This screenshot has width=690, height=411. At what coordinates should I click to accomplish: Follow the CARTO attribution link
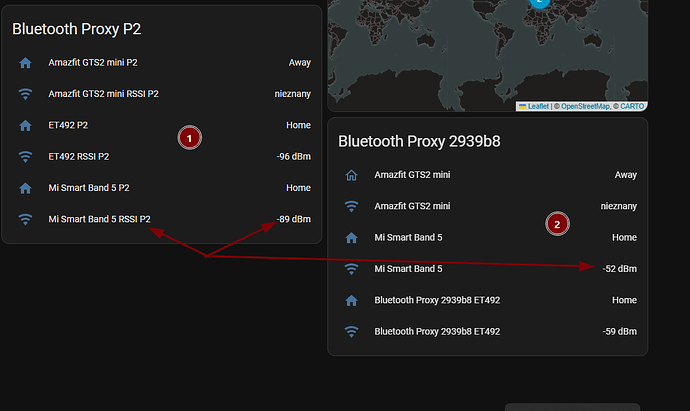tap(632, 106)
